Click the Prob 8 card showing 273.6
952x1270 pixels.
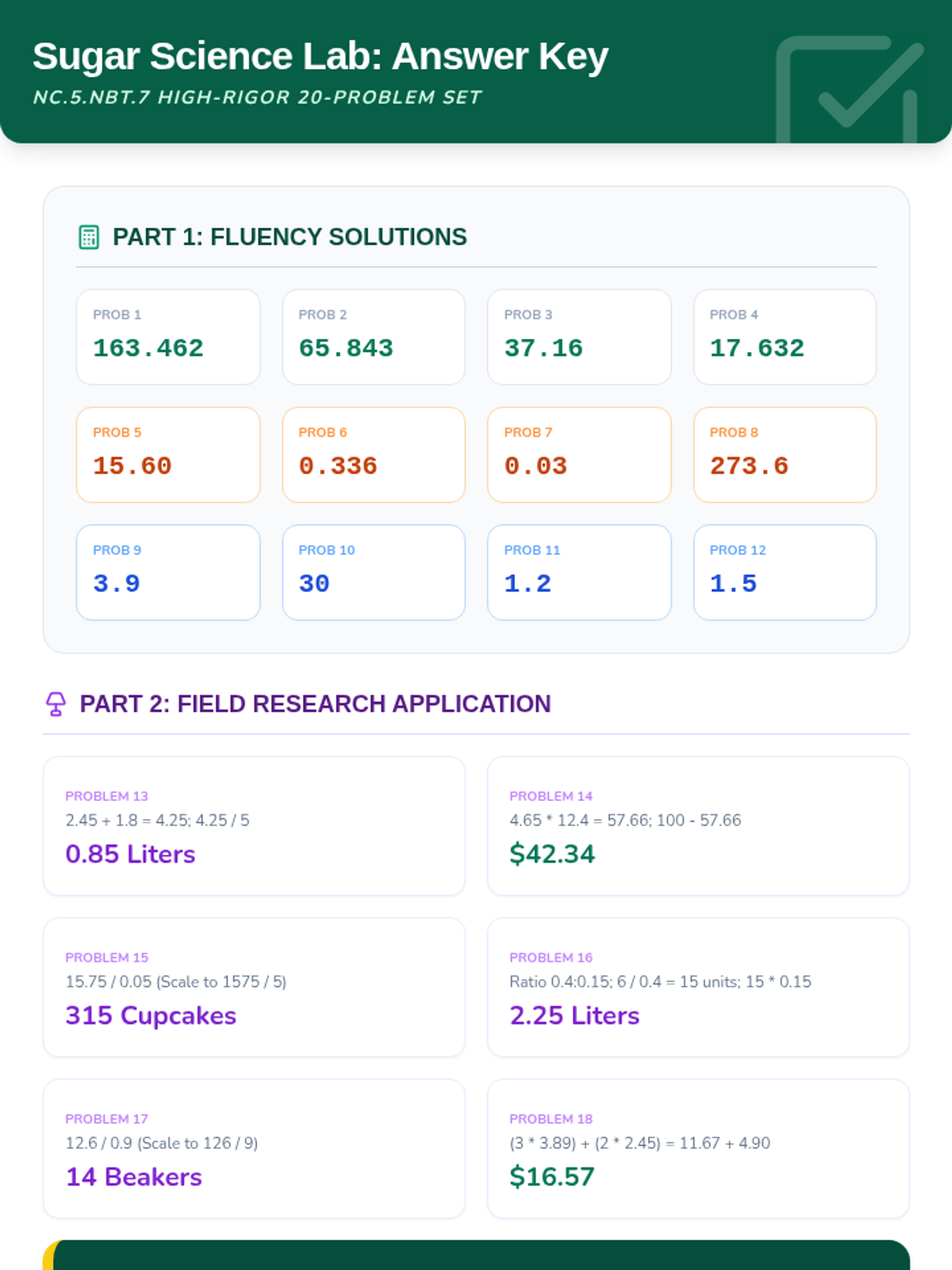785,455
